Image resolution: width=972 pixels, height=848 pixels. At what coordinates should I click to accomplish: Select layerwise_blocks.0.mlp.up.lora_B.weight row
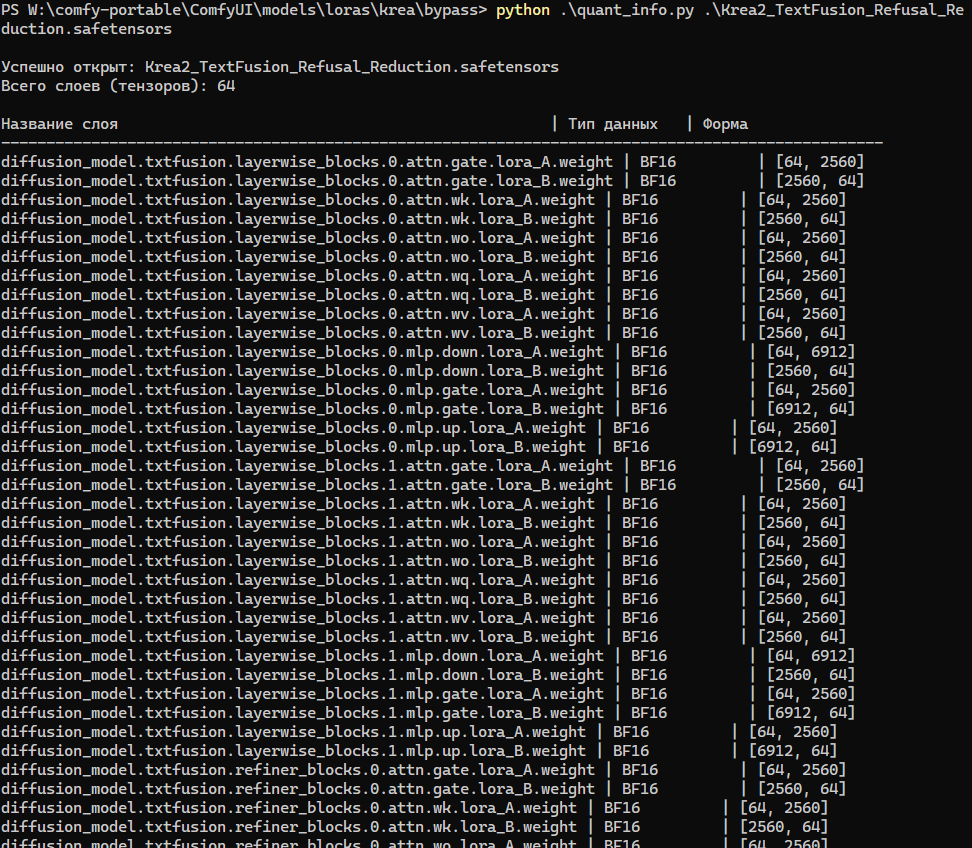[x=419, y=447]
